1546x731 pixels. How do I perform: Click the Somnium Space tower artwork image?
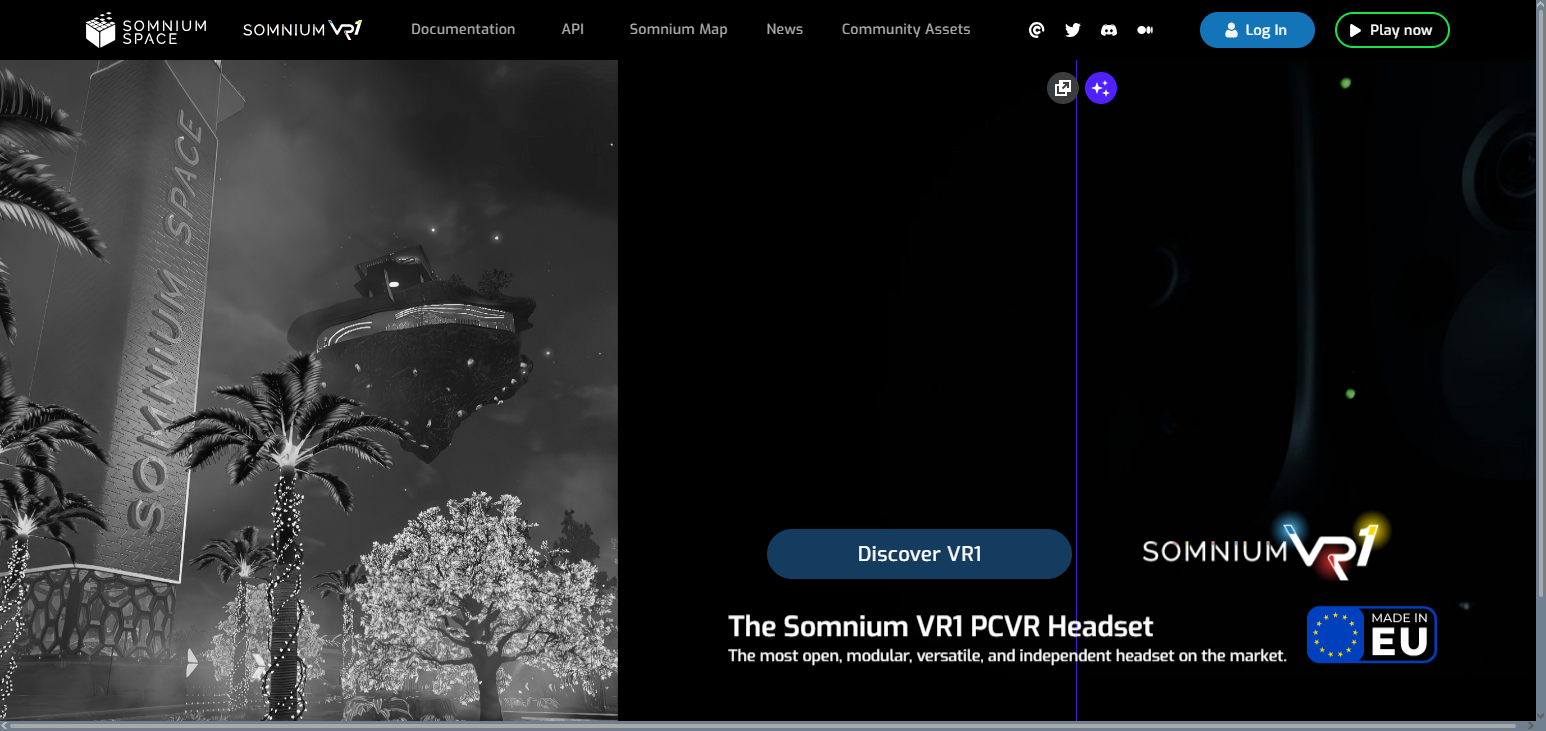309,390
